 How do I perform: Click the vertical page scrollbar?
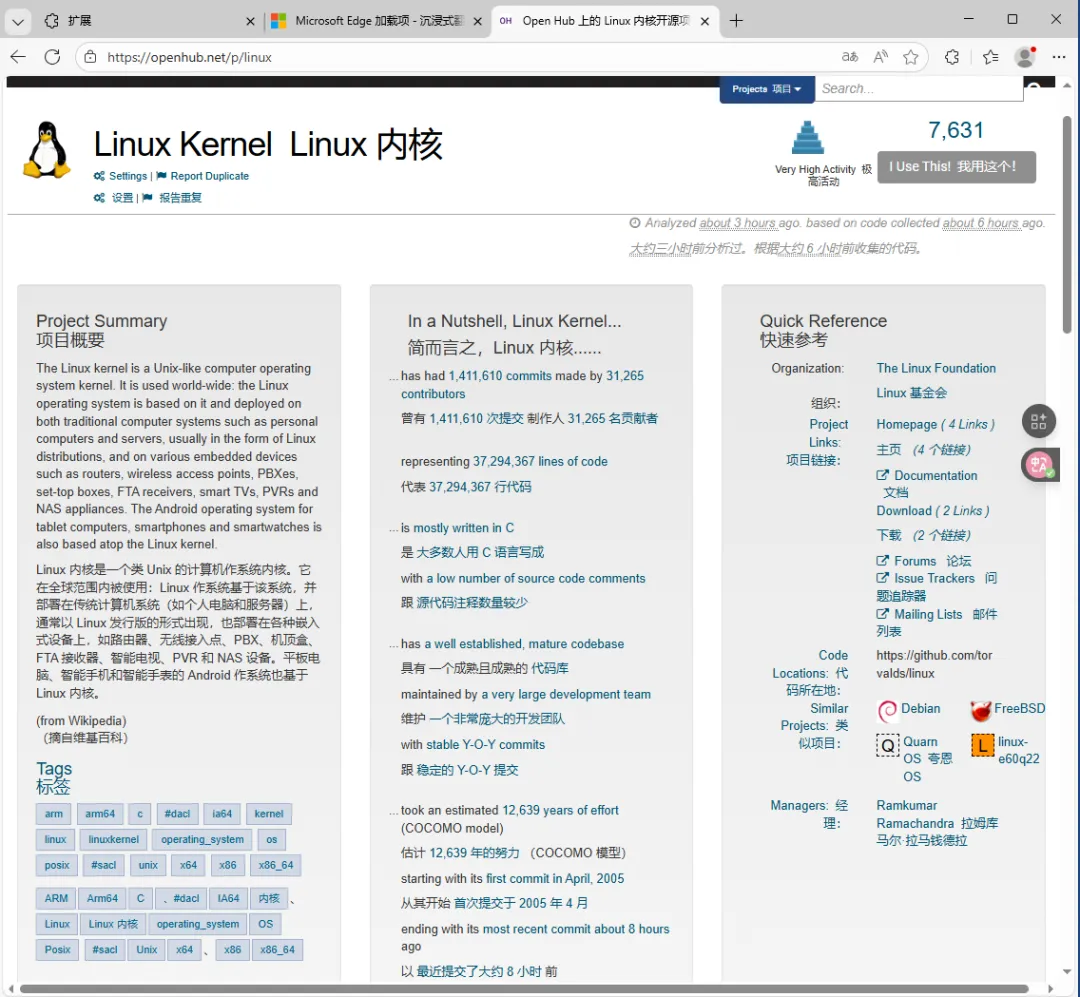click(1067, 224)
